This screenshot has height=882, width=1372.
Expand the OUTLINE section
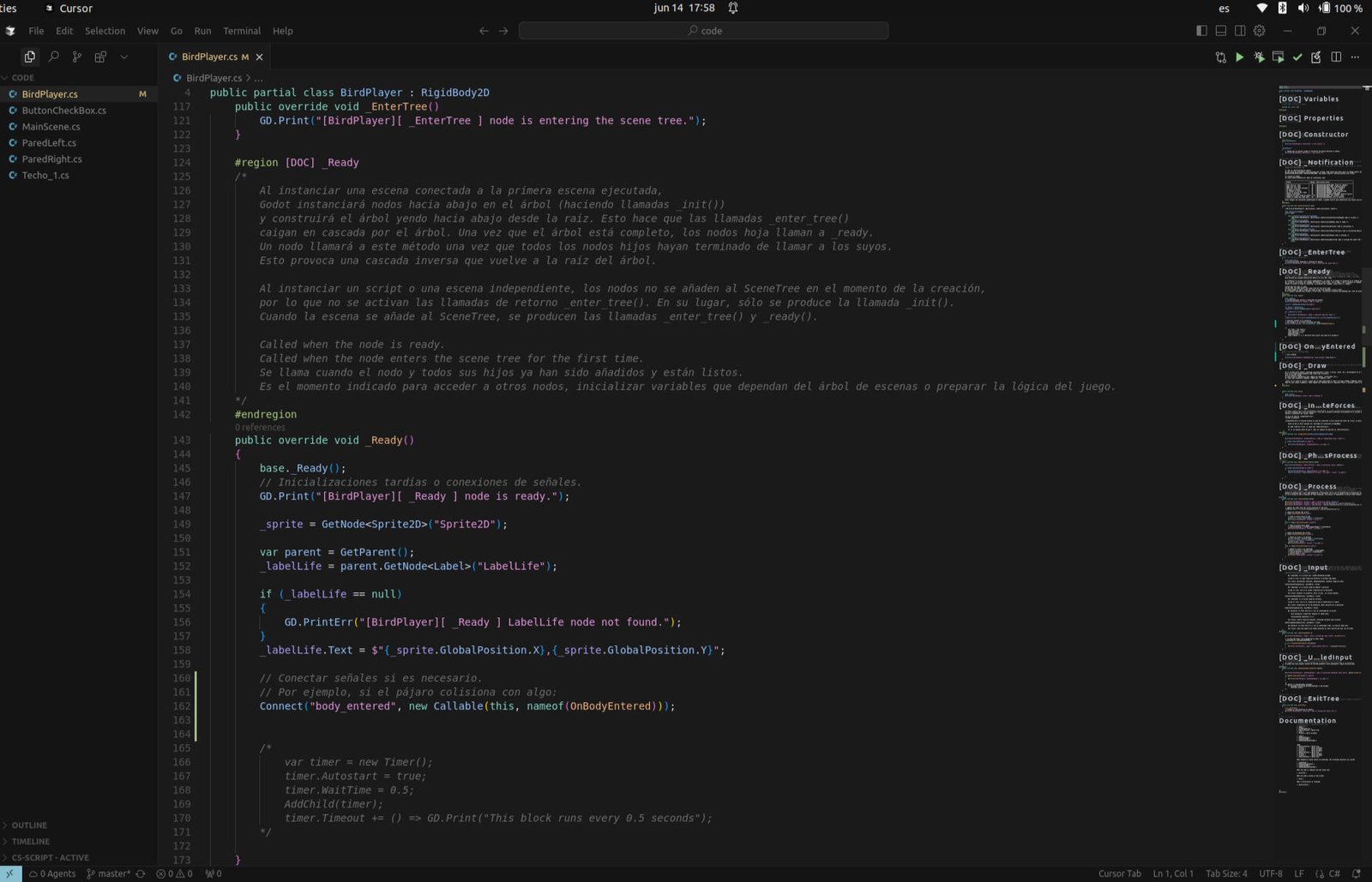pyautogui.click(x=29, y=825)
